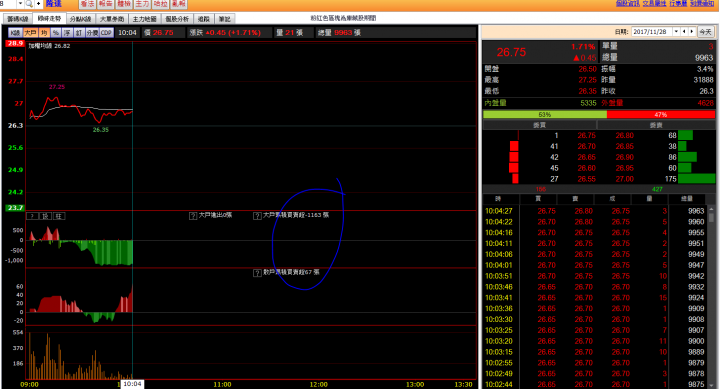This screenshot has height=389, width=720.
Task: Click the date field 2017/11/28
Action: coord(652,32)
